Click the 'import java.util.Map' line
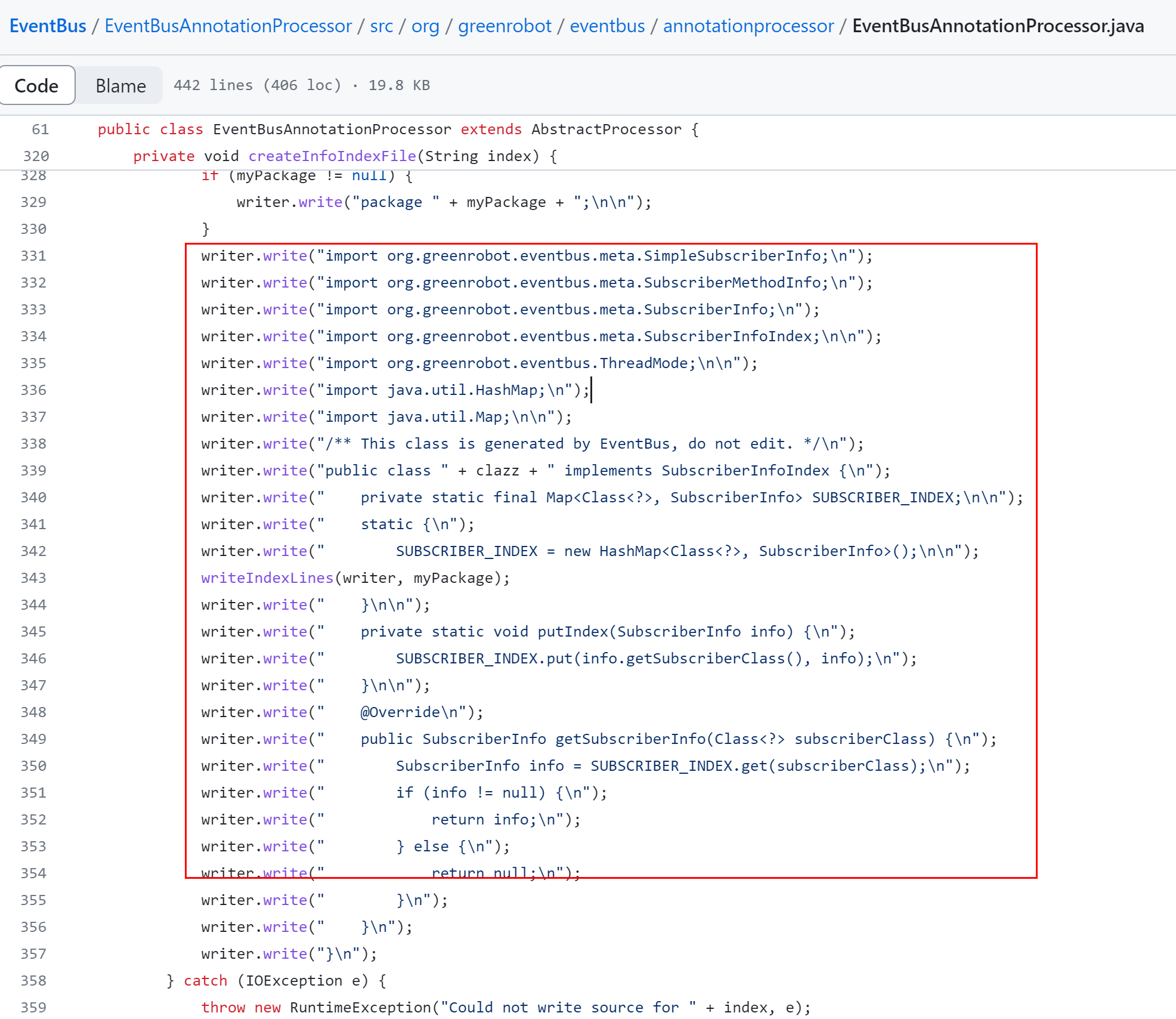The width and height of the screenshot is (1176, 1019). pyautogui.click(x=386, y=417)
